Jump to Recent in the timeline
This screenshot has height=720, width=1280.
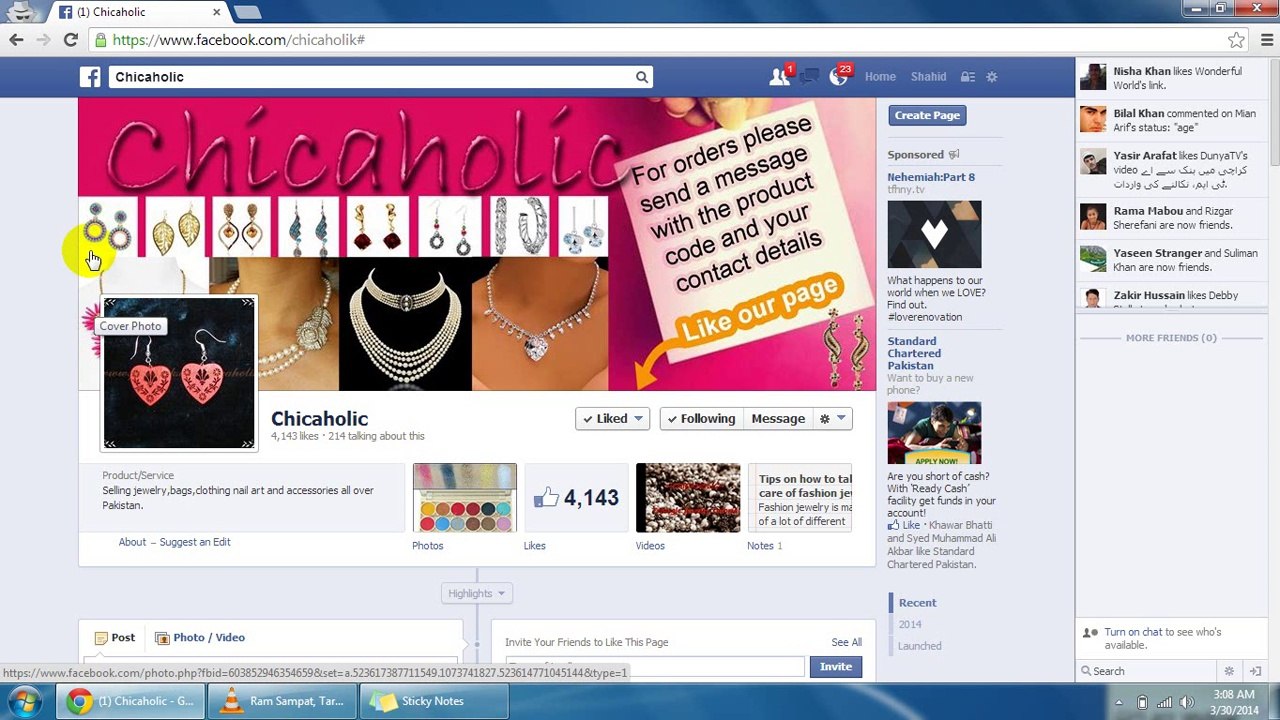[917, 603]
